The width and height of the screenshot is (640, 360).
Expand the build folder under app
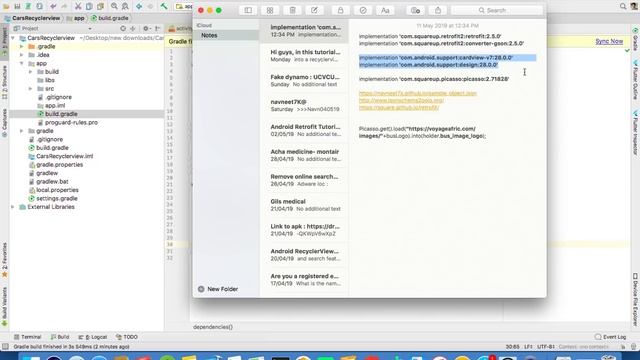click(31, 72)
